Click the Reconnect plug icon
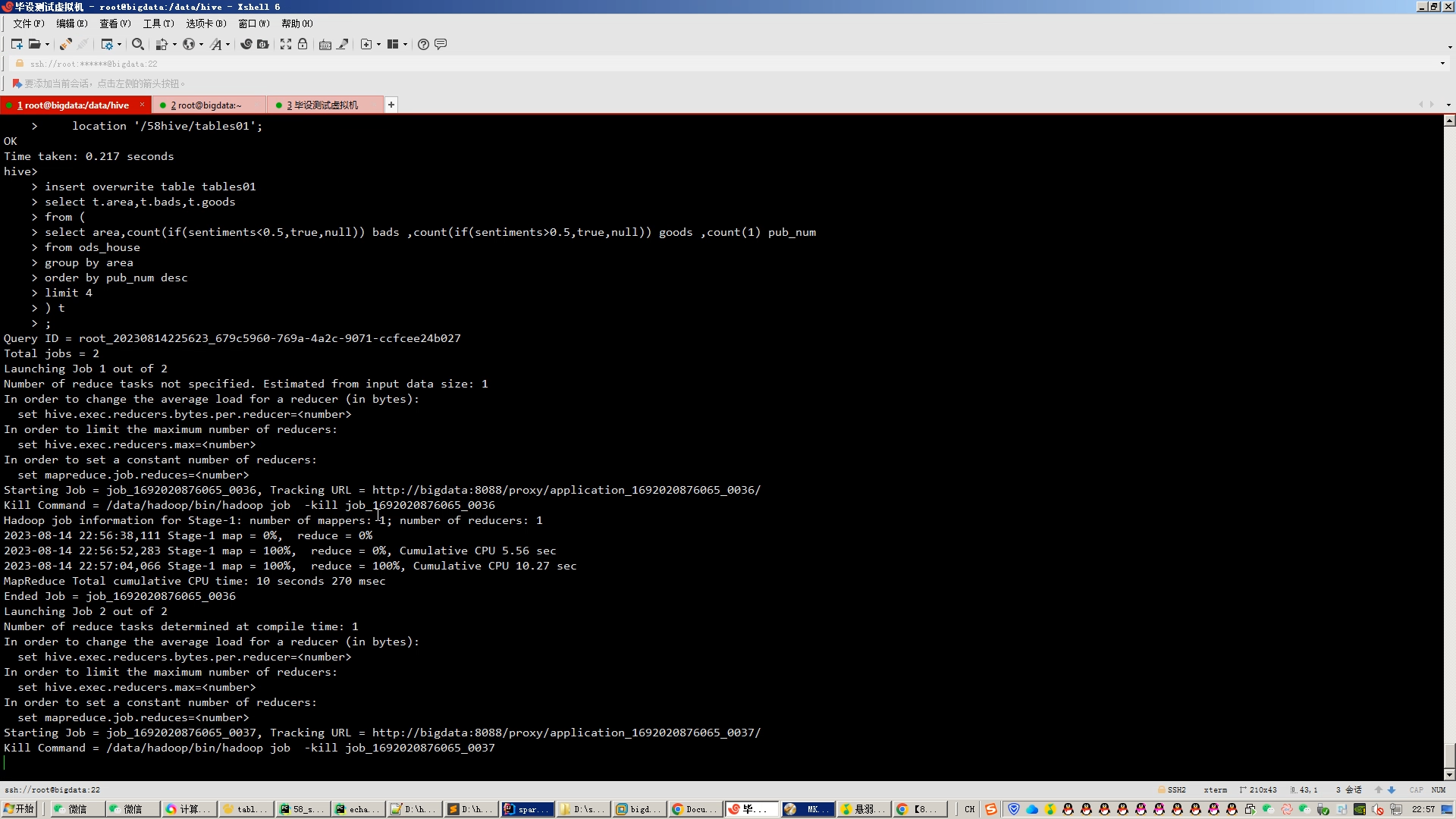The height and width of the screenshot is (819, 1456). pyautogui.click(x=66, y=44)
